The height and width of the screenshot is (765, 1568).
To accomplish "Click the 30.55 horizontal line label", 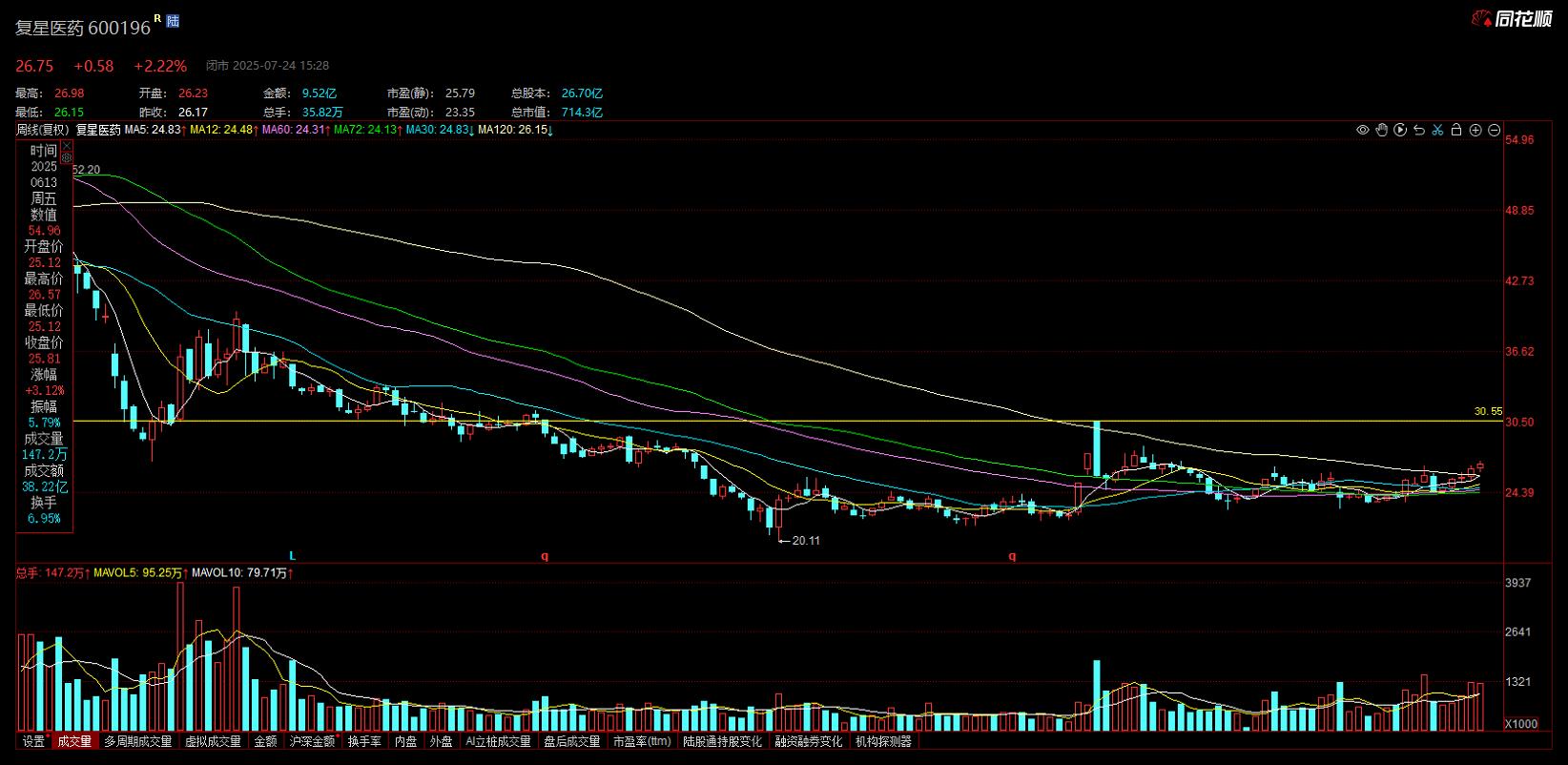I will click(1487, 411).
